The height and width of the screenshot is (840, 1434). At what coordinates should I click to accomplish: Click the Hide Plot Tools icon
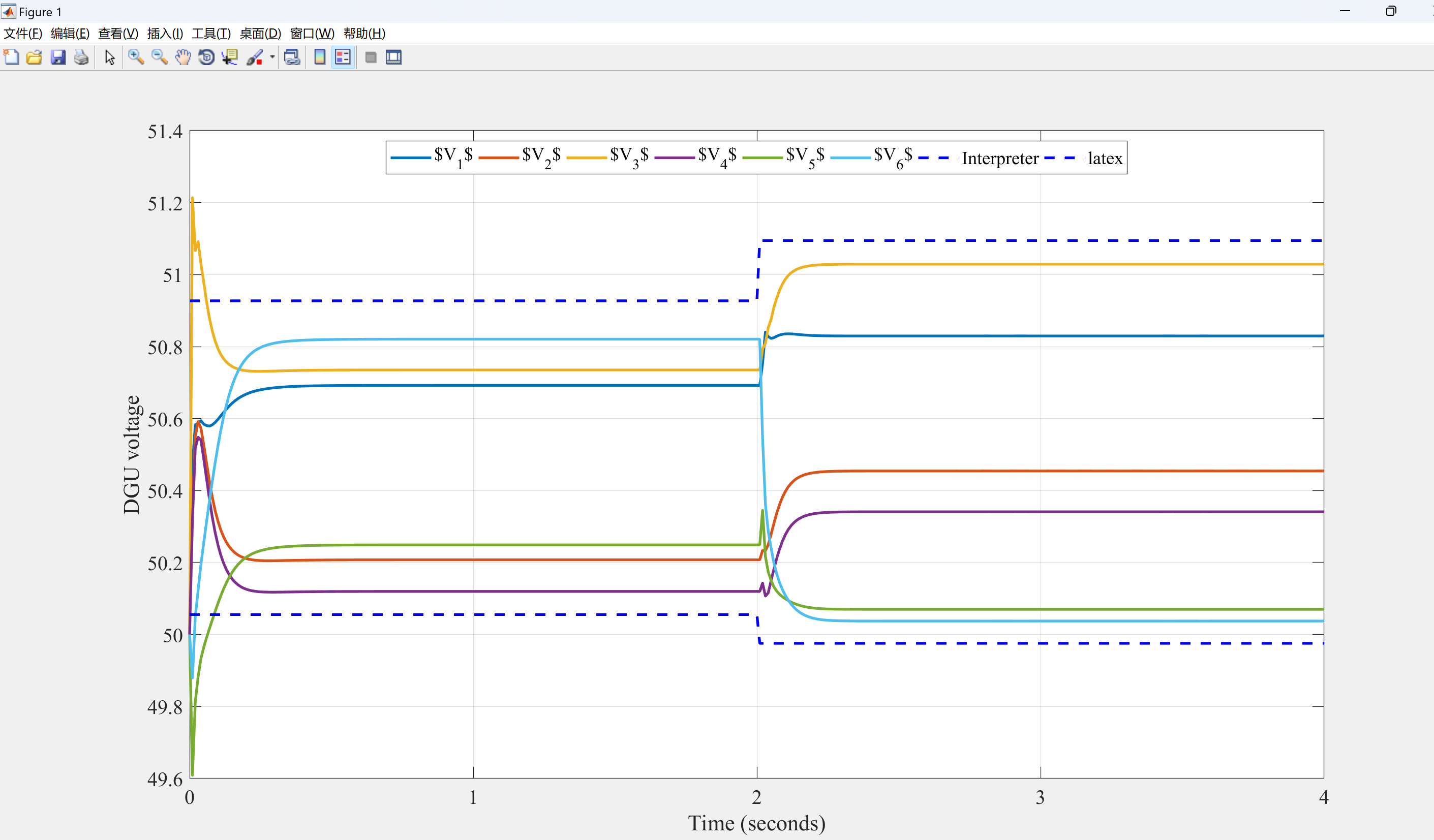371,57
